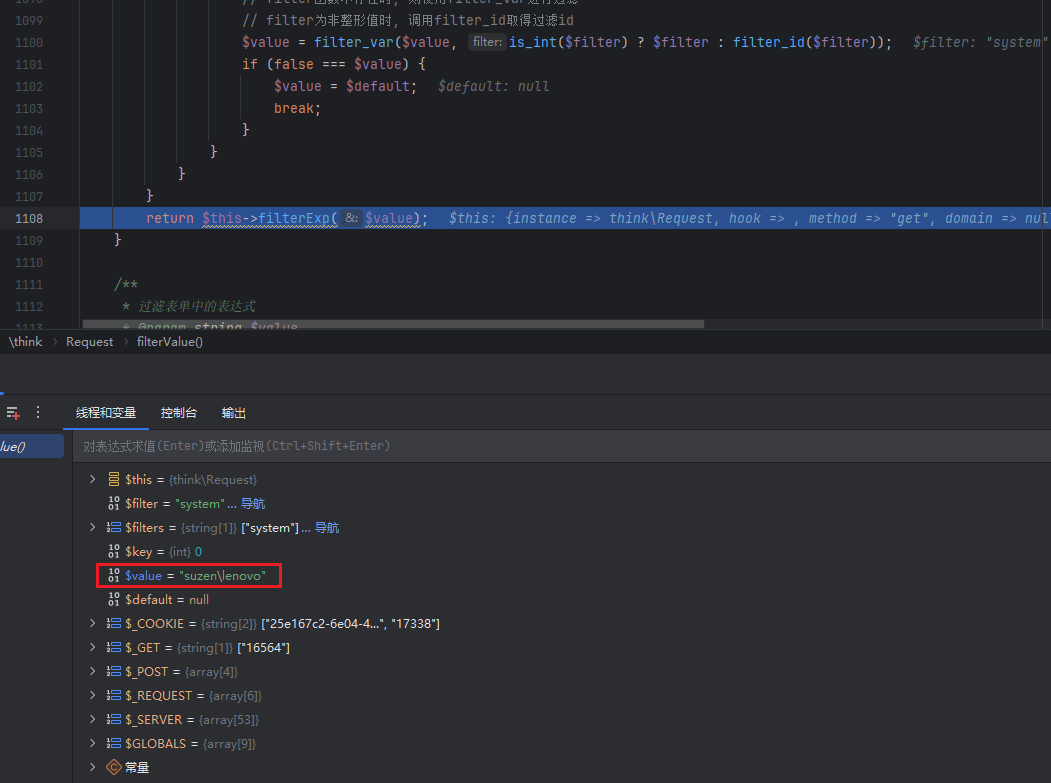Click the $_REQUEST array icon
1051x783 pixels.
114,695
